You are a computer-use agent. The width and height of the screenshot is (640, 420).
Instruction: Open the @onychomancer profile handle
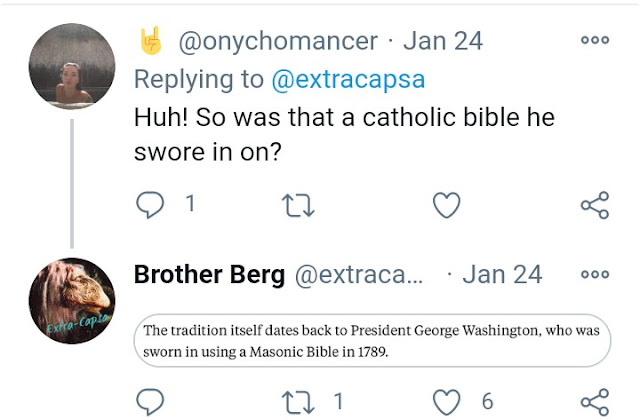278,42
